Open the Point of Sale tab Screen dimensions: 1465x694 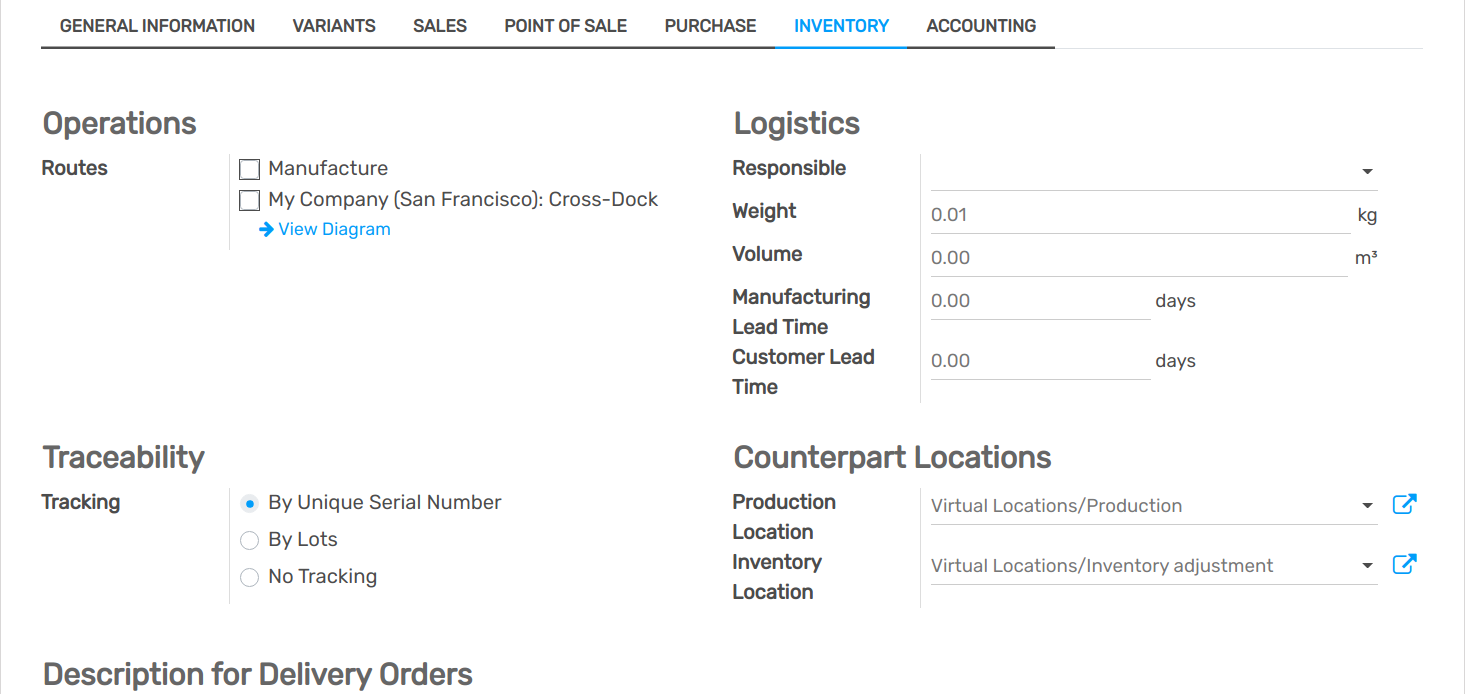565,26
